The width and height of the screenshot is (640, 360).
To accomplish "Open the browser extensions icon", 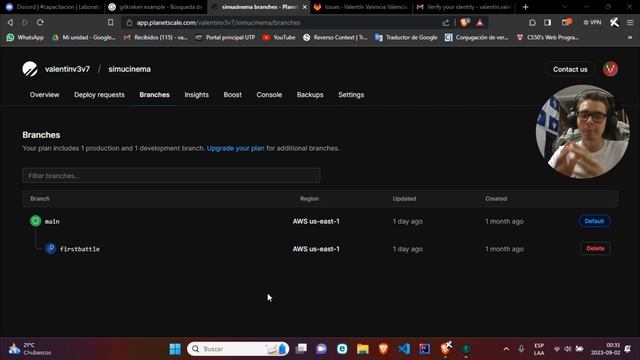I will pyautogui.click(x=532, y=22).
